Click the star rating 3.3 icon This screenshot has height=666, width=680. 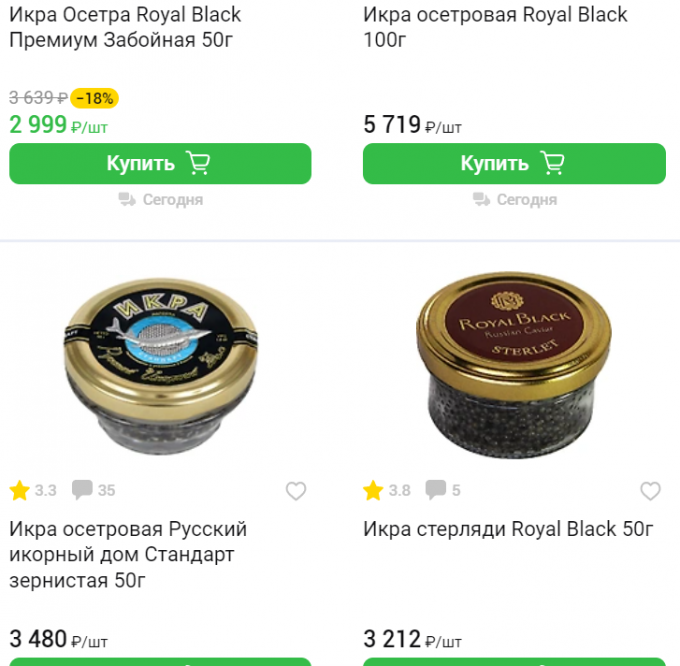point(20,491)
